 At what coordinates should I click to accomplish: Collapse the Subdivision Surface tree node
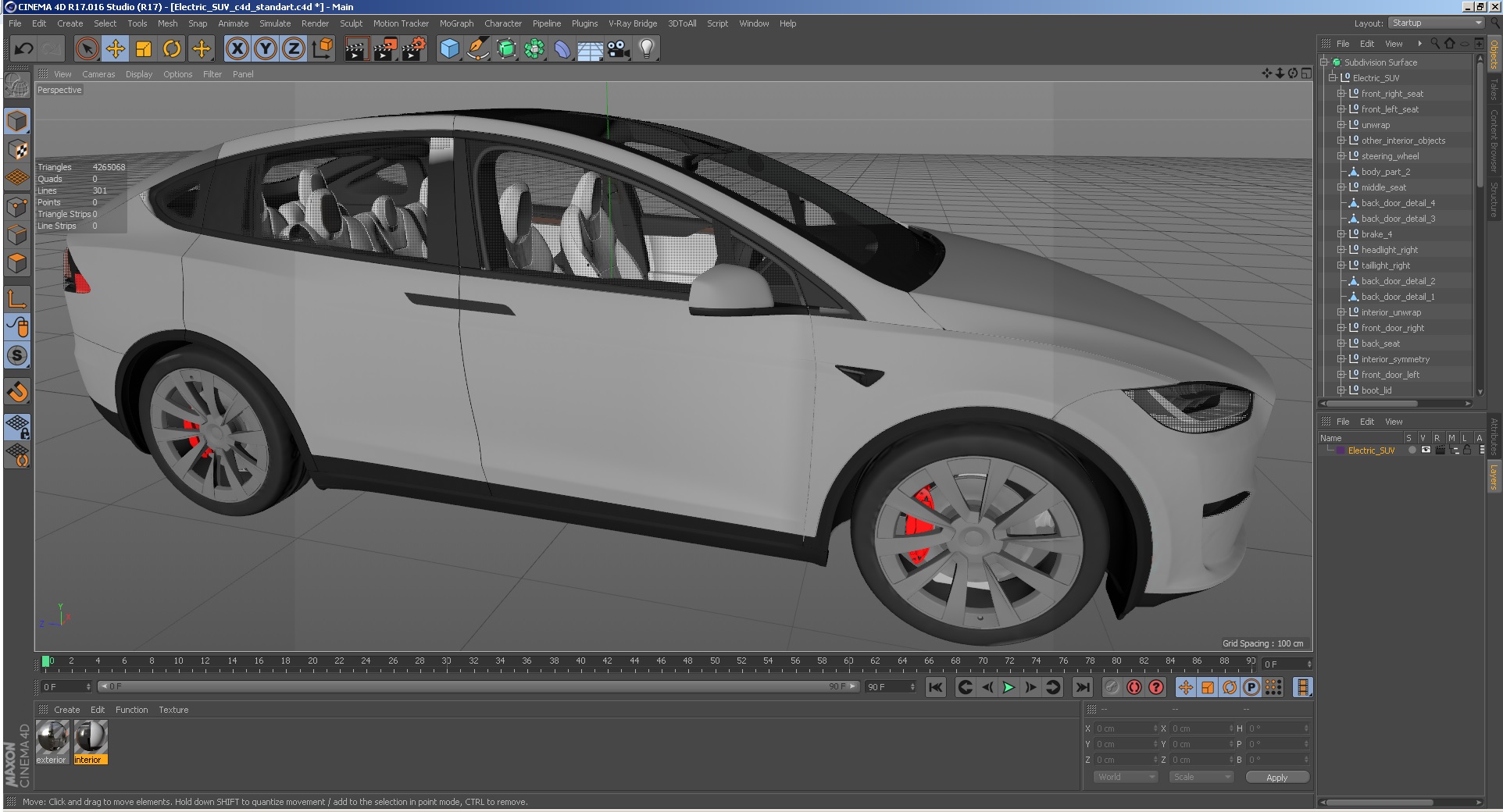tap(1324, 62)
